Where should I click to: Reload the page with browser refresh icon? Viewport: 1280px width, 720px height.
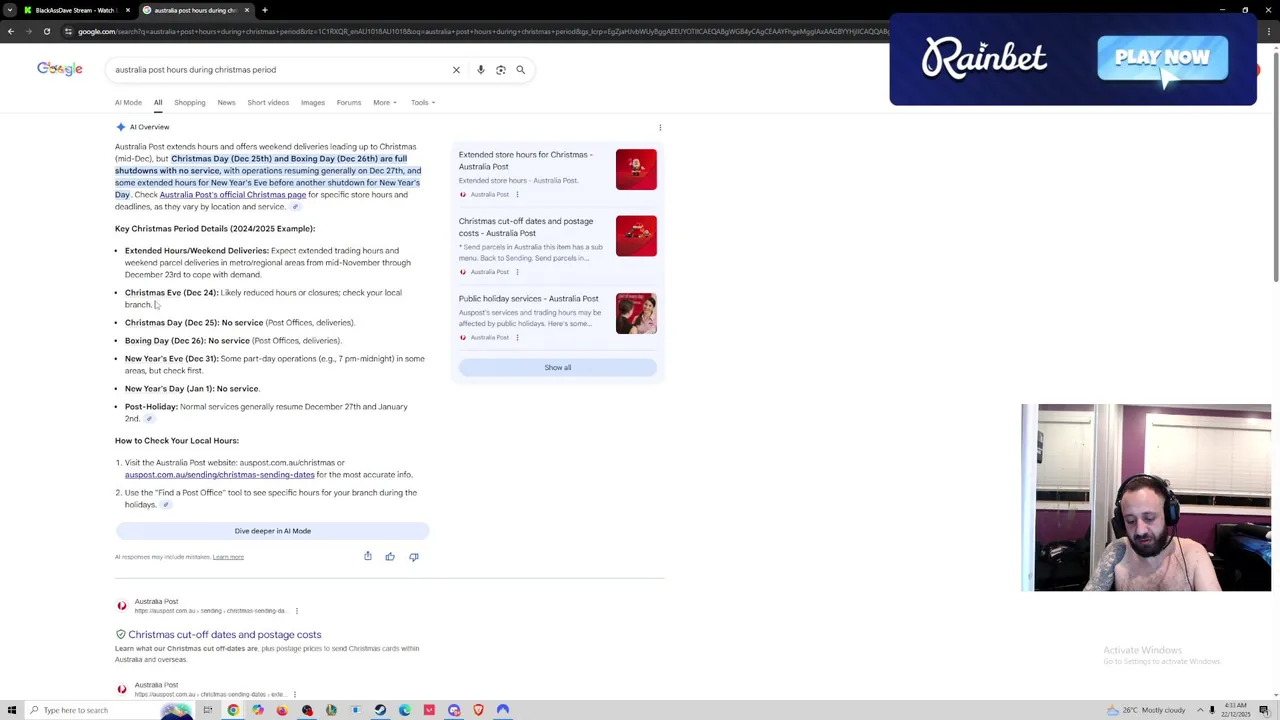(46, 31)
